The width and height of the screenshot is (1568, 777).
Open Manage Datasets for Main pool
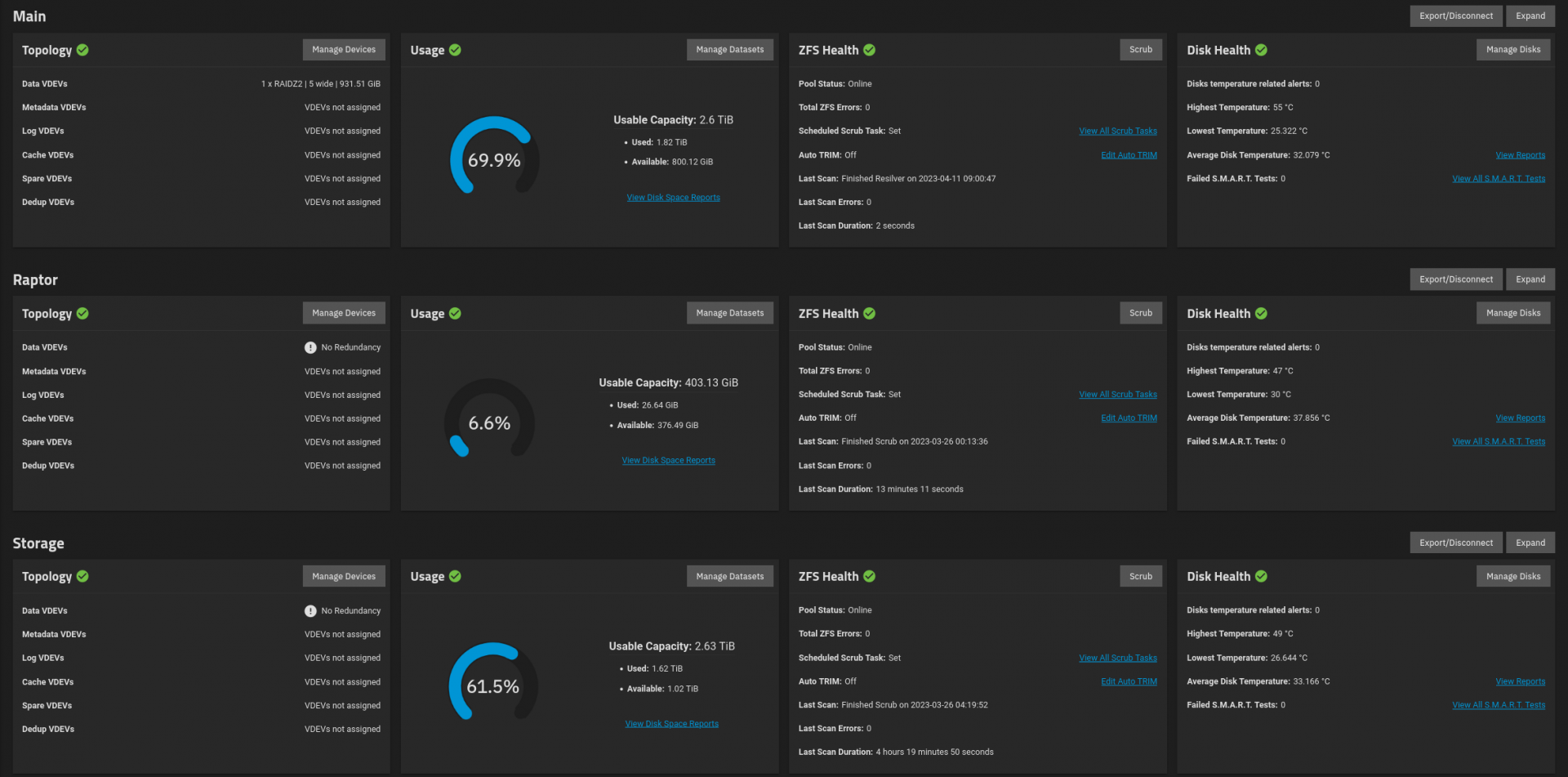[x=729, y=50]
